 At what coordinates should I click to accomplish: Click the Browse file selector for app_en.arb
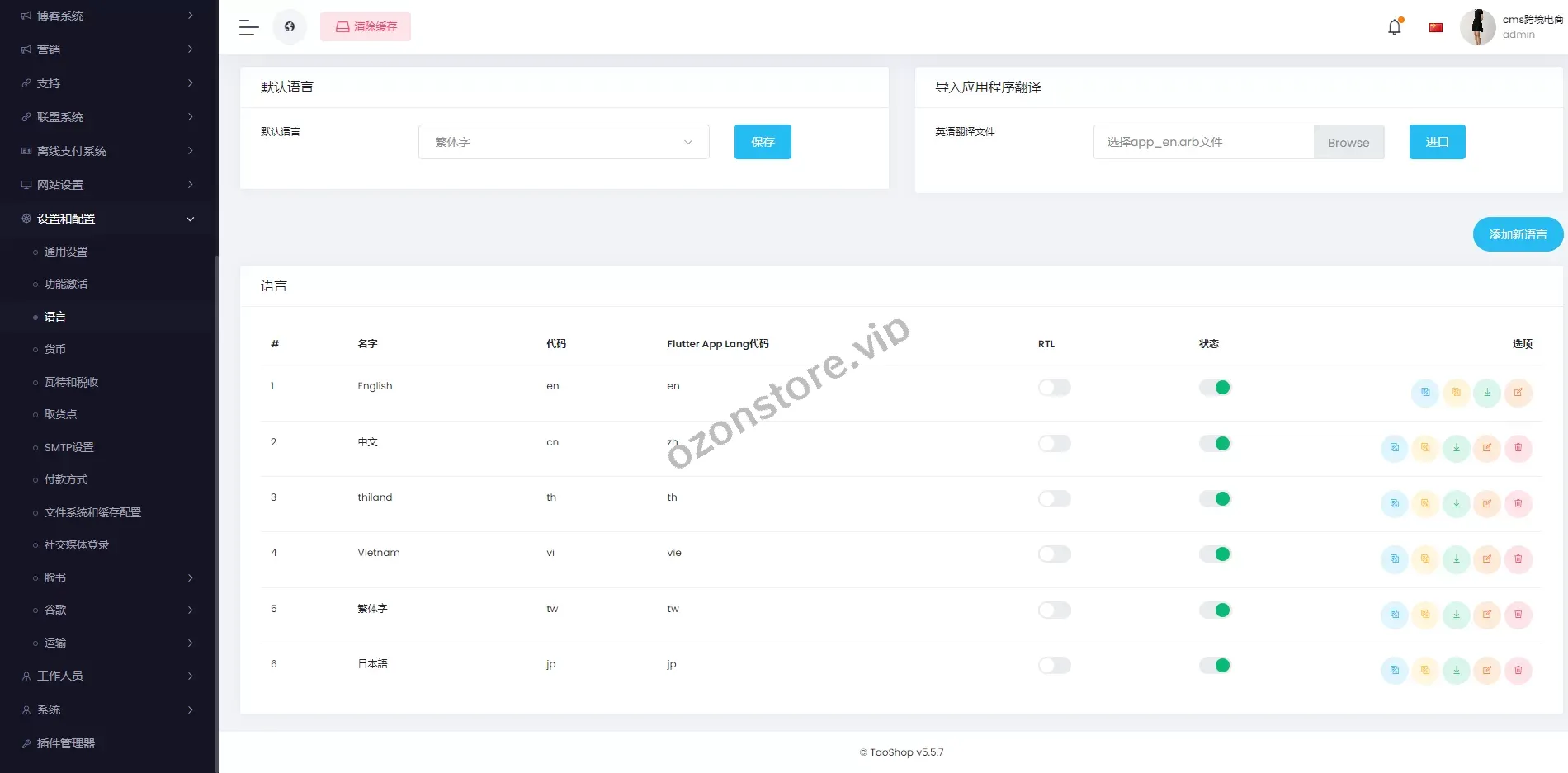click(1348, 142)
